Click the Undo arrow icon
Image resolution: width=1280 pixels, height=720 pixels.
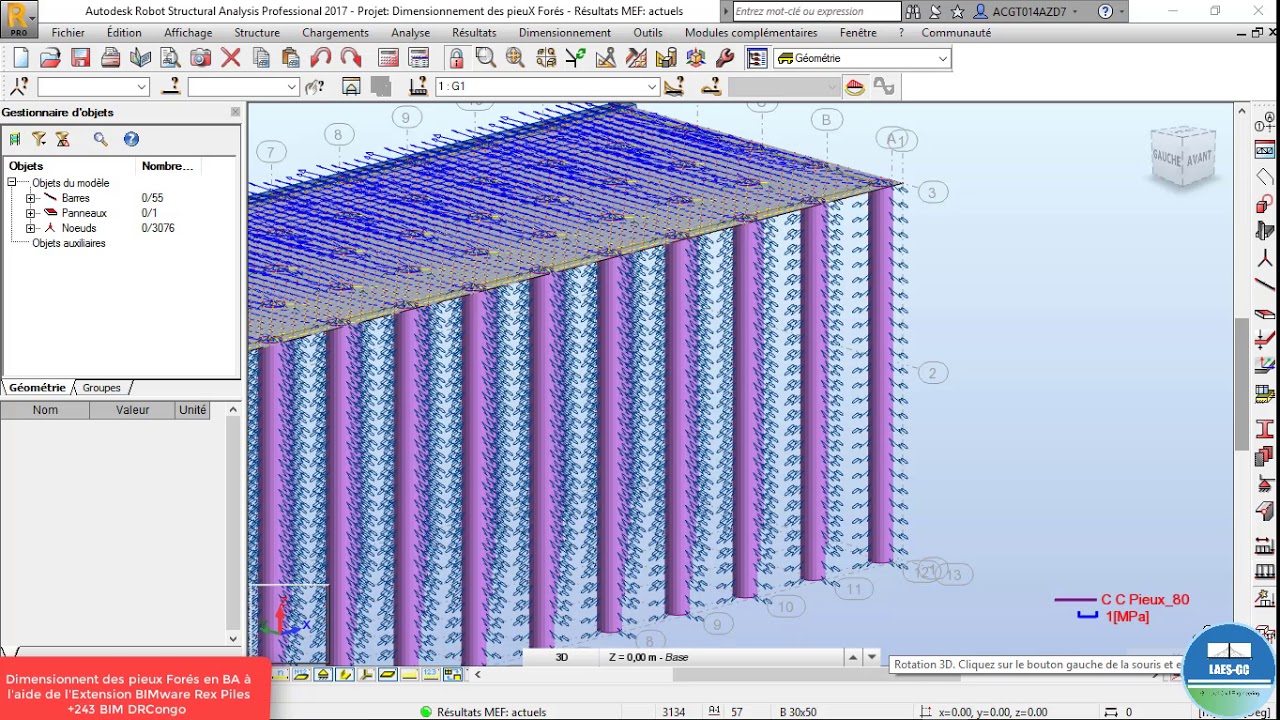pos(321,58)
